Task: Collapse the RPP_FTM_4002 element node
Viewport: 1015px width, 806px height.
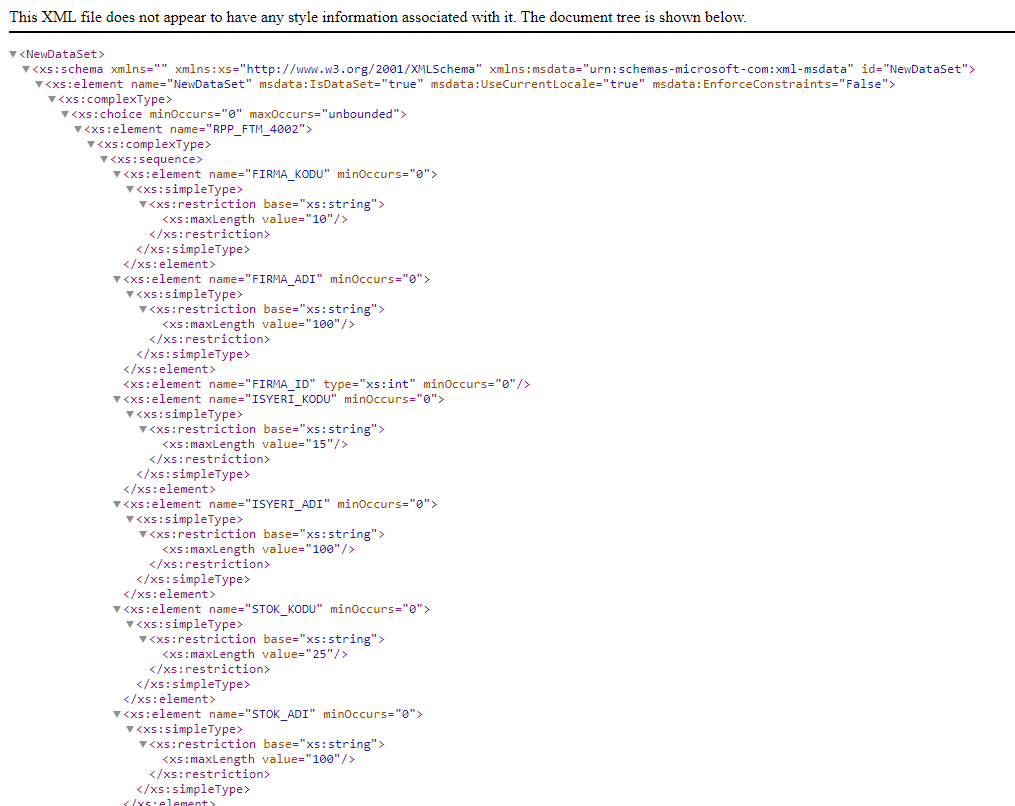Action: [x=78, y=129]
